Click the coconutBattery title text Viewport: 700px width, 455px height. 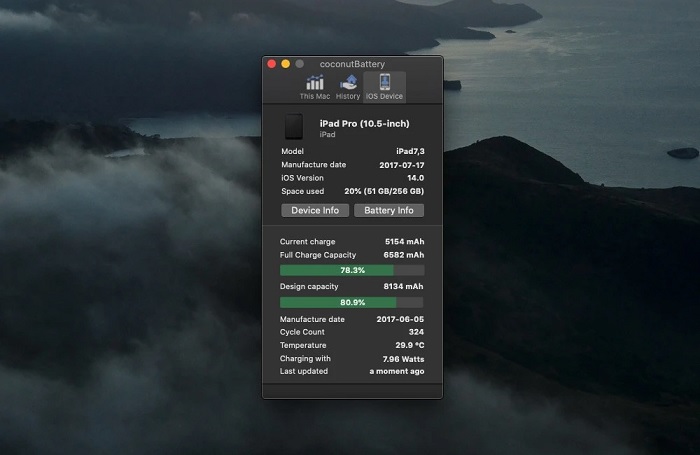352,64
